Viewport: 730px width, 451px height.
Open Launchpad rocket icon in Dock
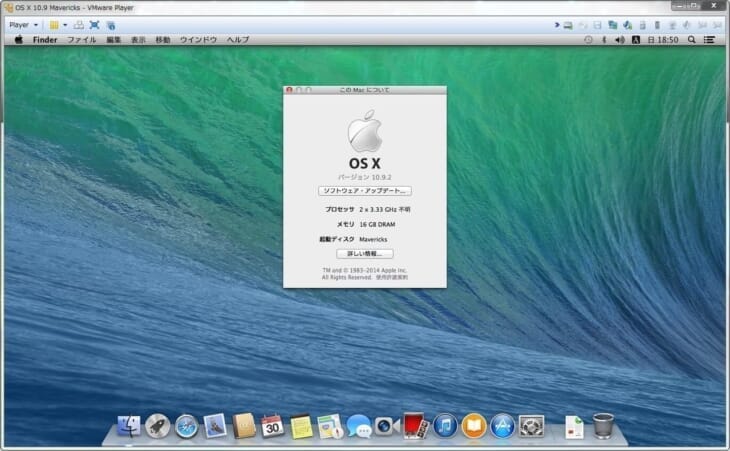tap(157, 426)
